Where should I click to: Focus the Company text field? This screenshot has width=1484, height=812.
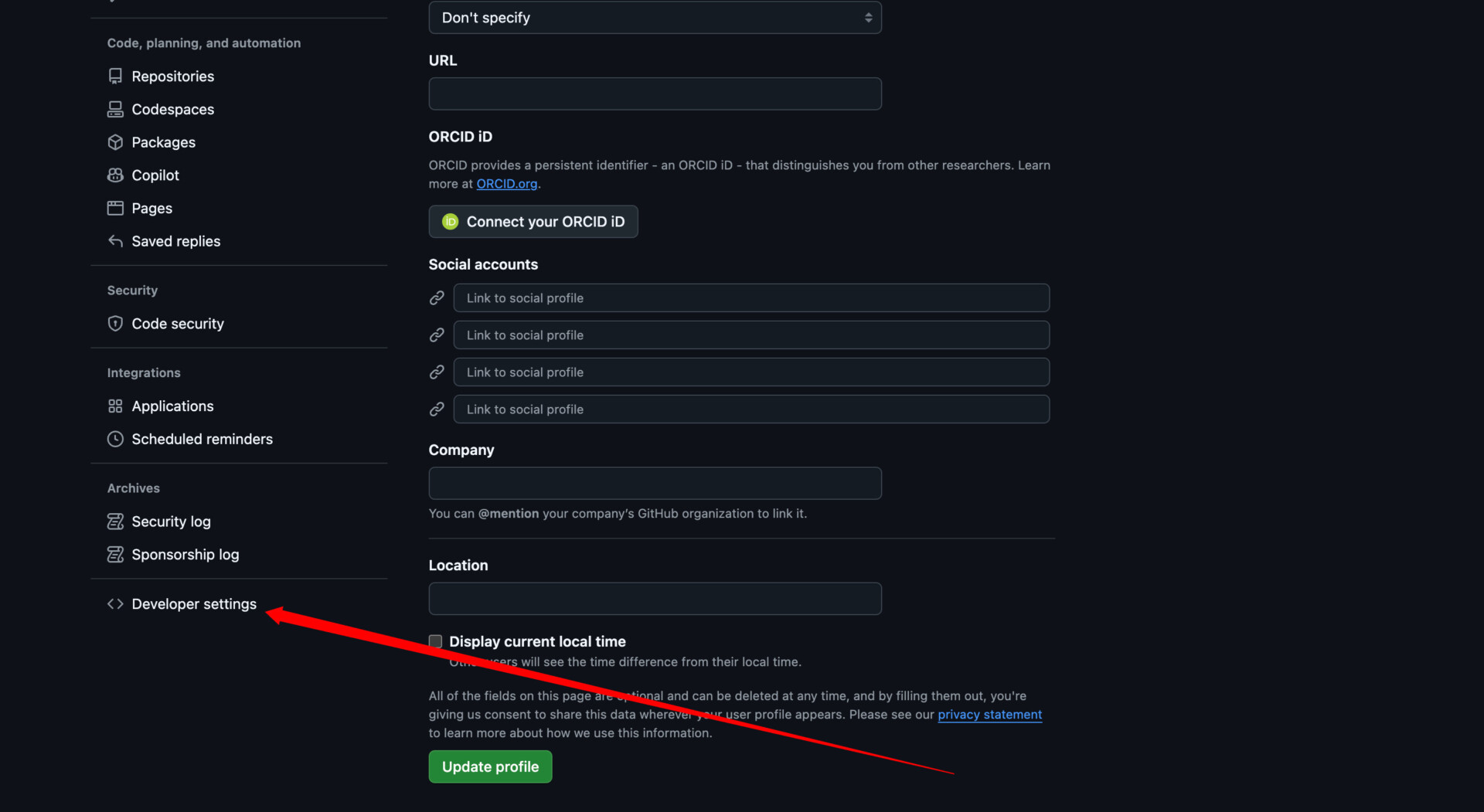(655, 484)
